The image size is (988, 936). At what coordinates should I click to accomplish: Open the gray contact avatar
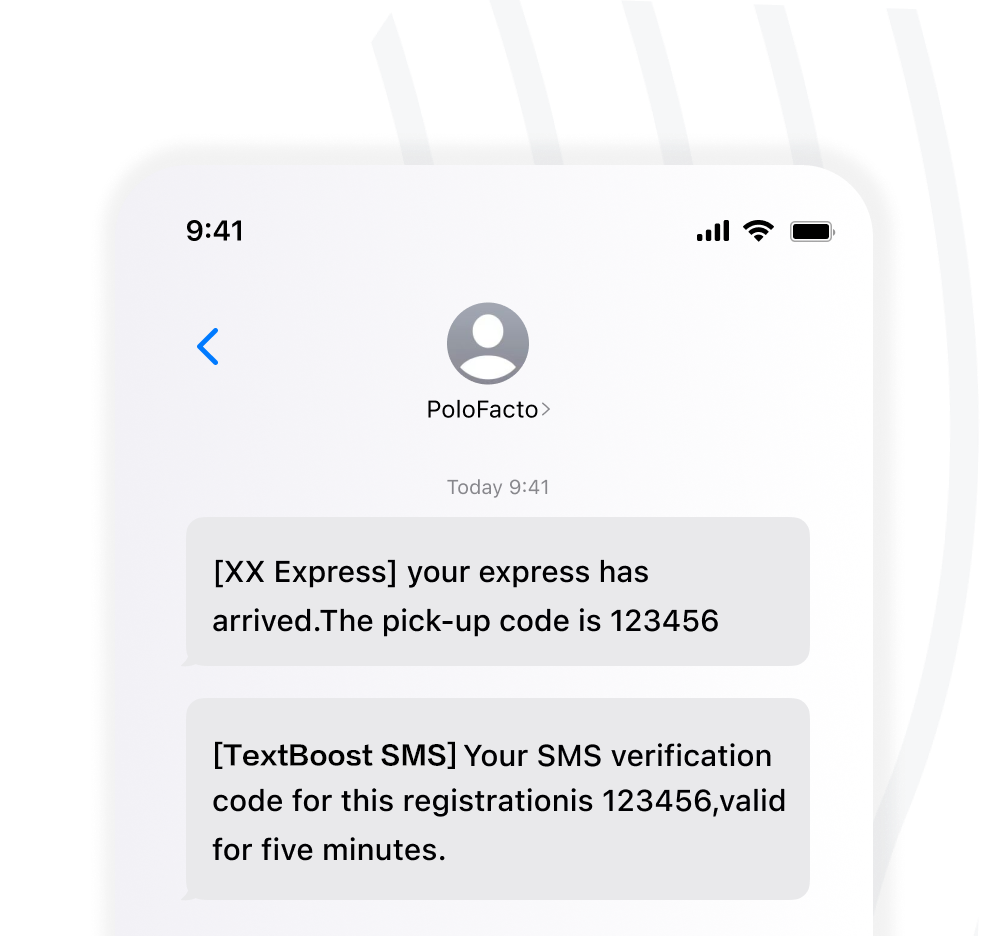pyautogui.click(x=488, y=344)
